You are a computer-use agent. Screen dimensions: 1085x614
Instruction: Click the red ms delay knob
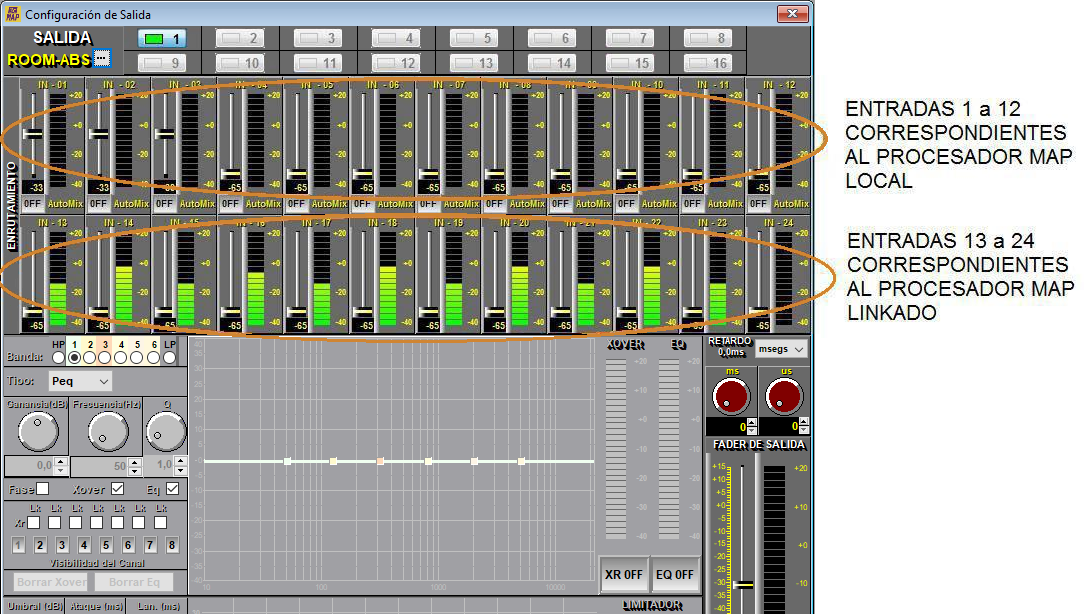click(x=731, y=396)
